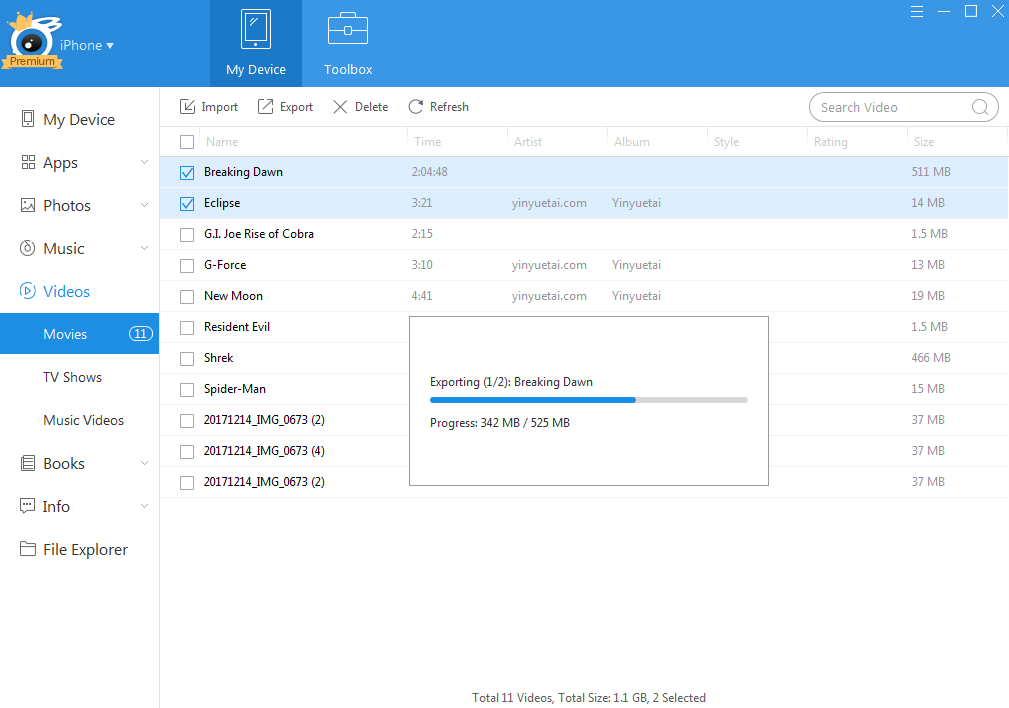
Task: Select the G-Force video name
Action: coord(225,265)
